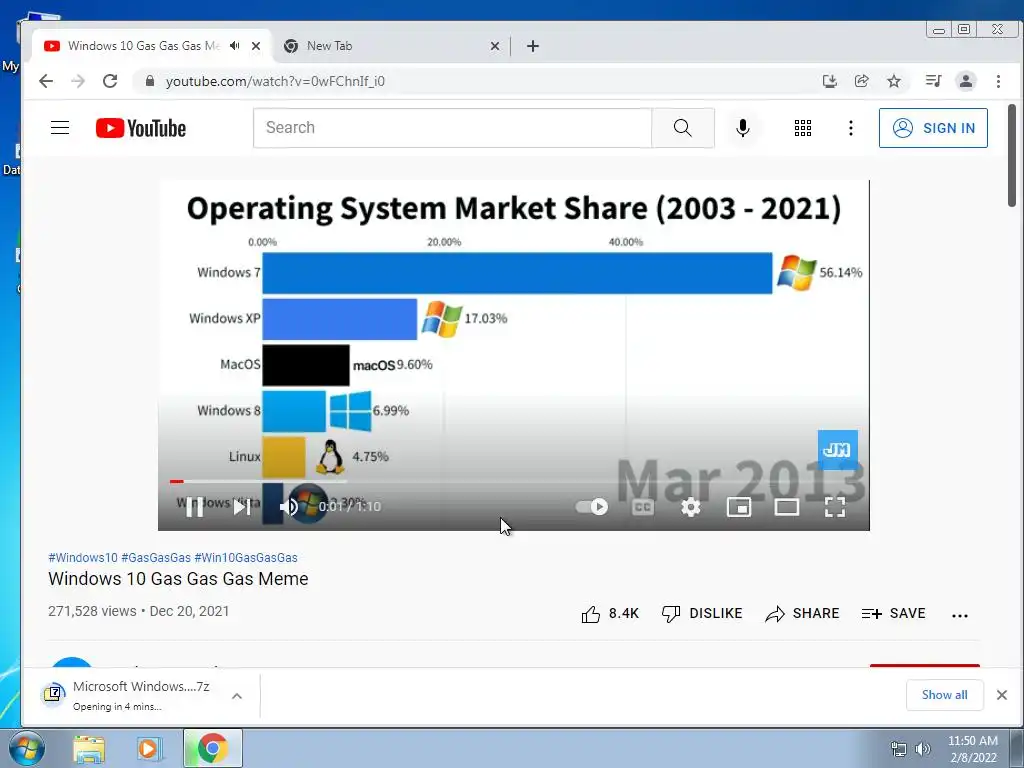Click the video progress bar

point(514,482)
